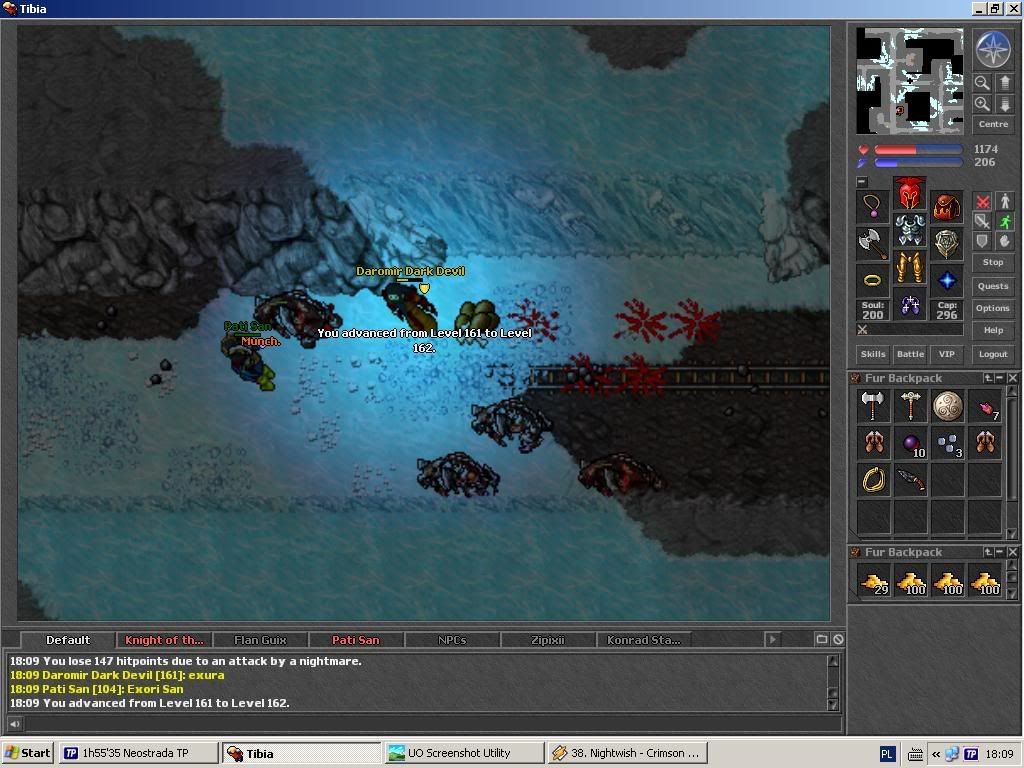Select the plate armor in the body slot
This screenshot has height=768, width=1024.
910,230
